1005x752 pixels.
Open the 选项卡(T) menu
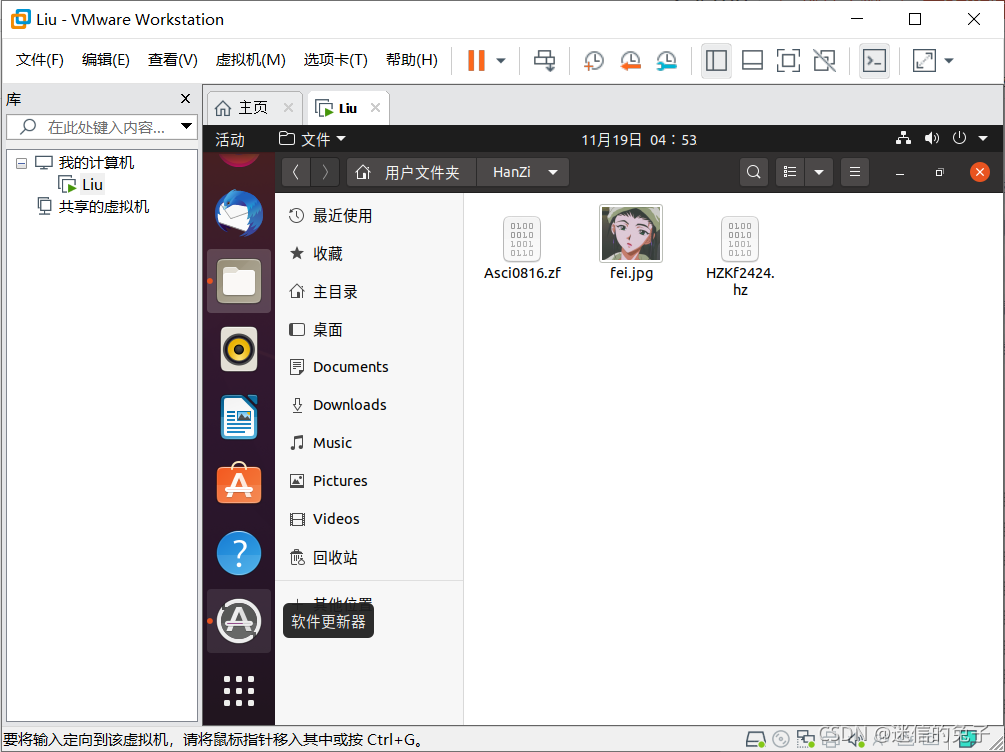pyautogui.click(x=335, y=60)
